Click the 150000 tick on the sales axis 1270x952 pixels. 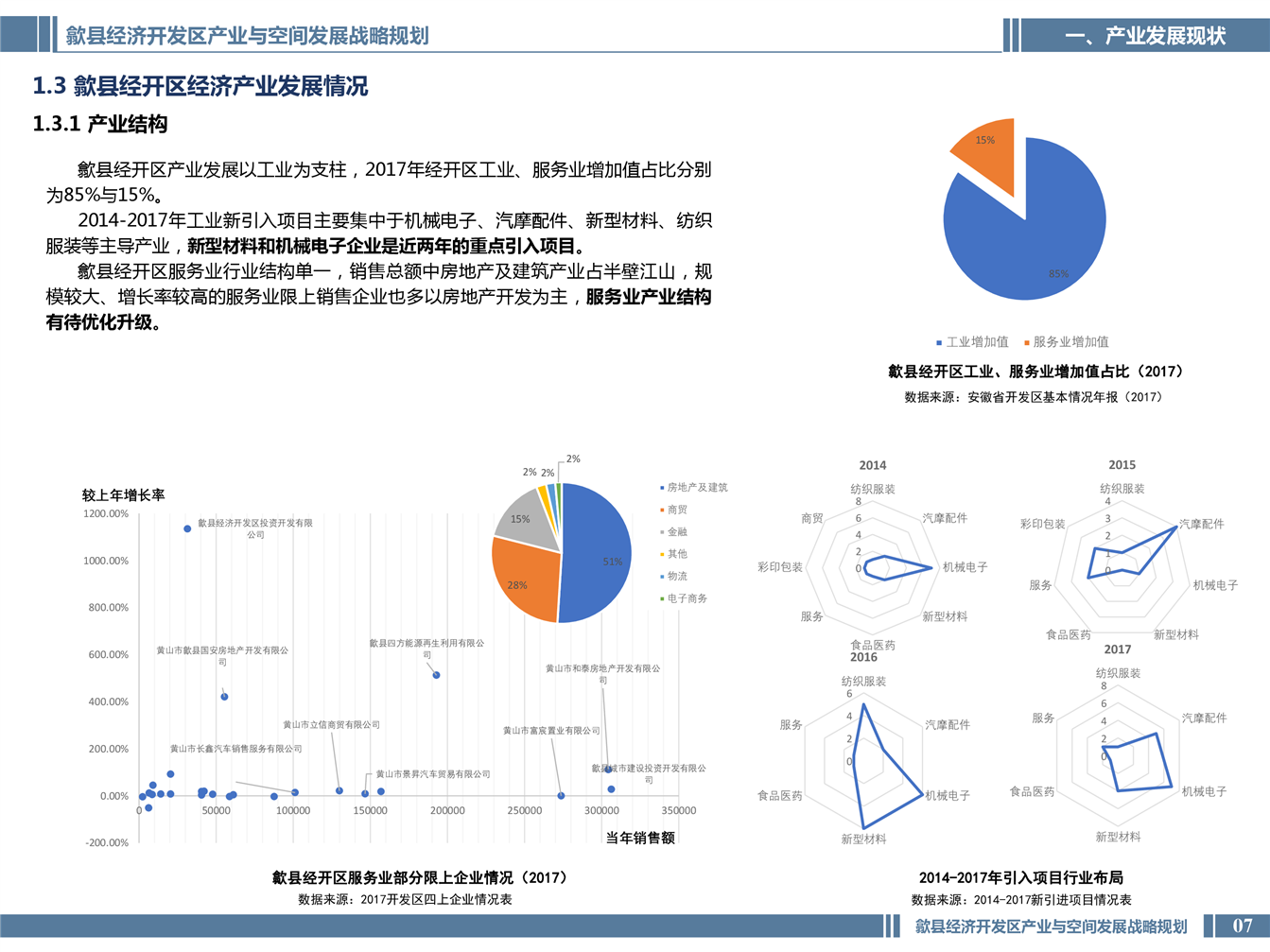(370, 811)
